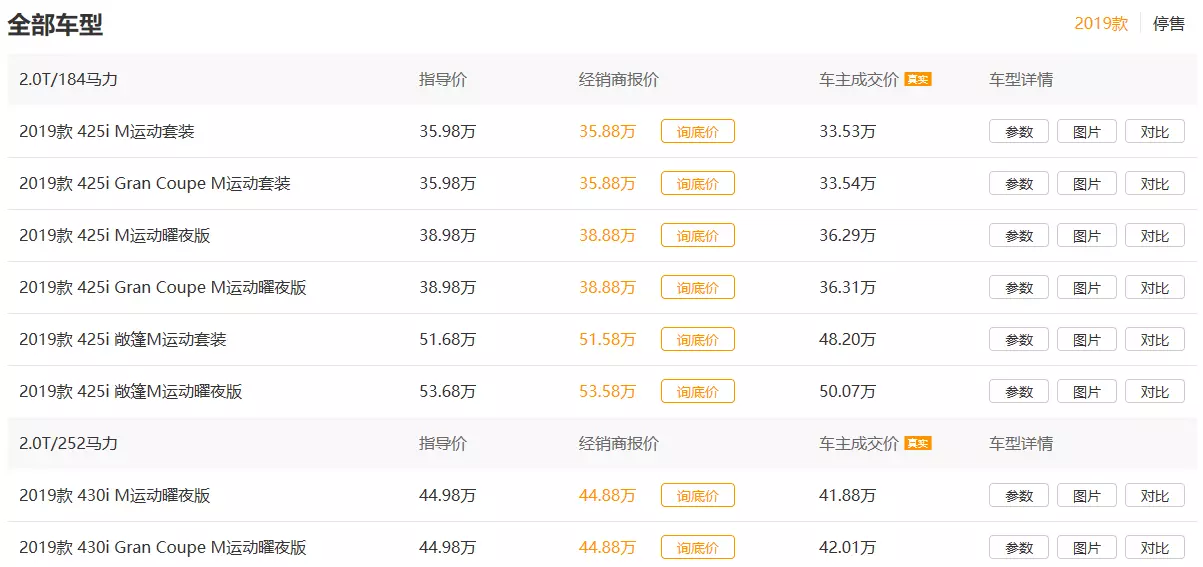The height and width of the screenshot is (567, 1203).
Task: Open 参数 for 430i M运动曜夜版
Action: (x=1019, y=496)
